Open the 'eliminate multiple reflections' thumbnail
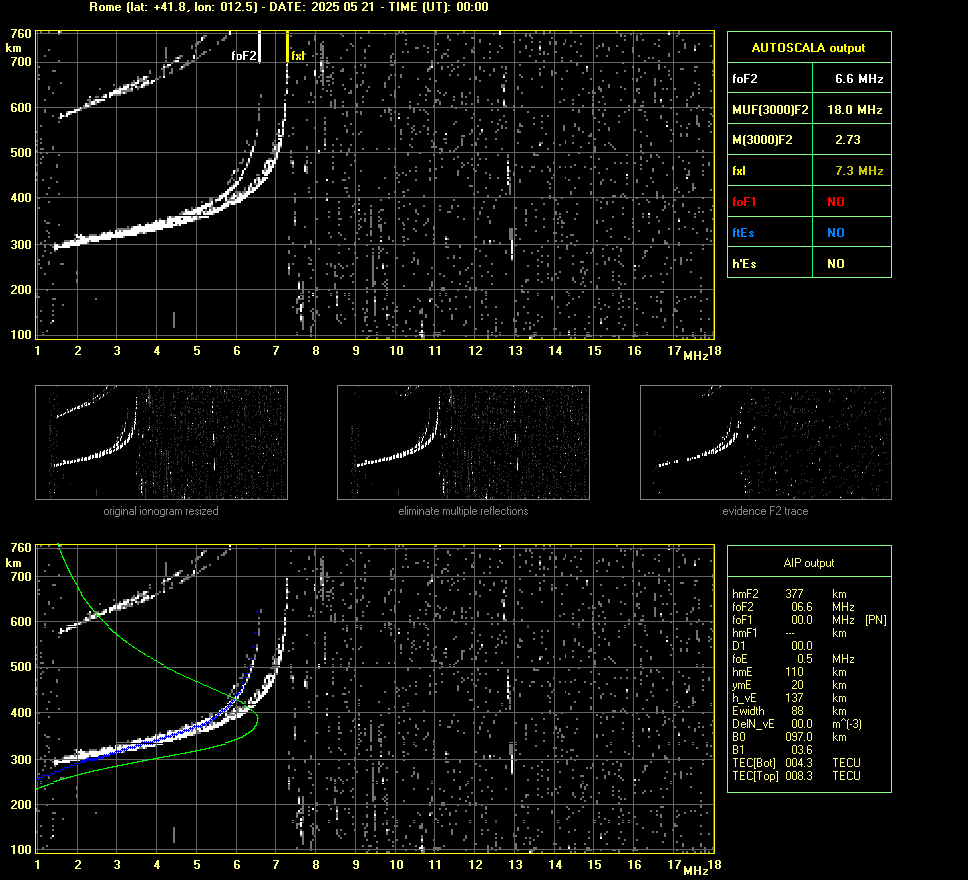This screenshot has height=880, width=968. pos(463,442)
